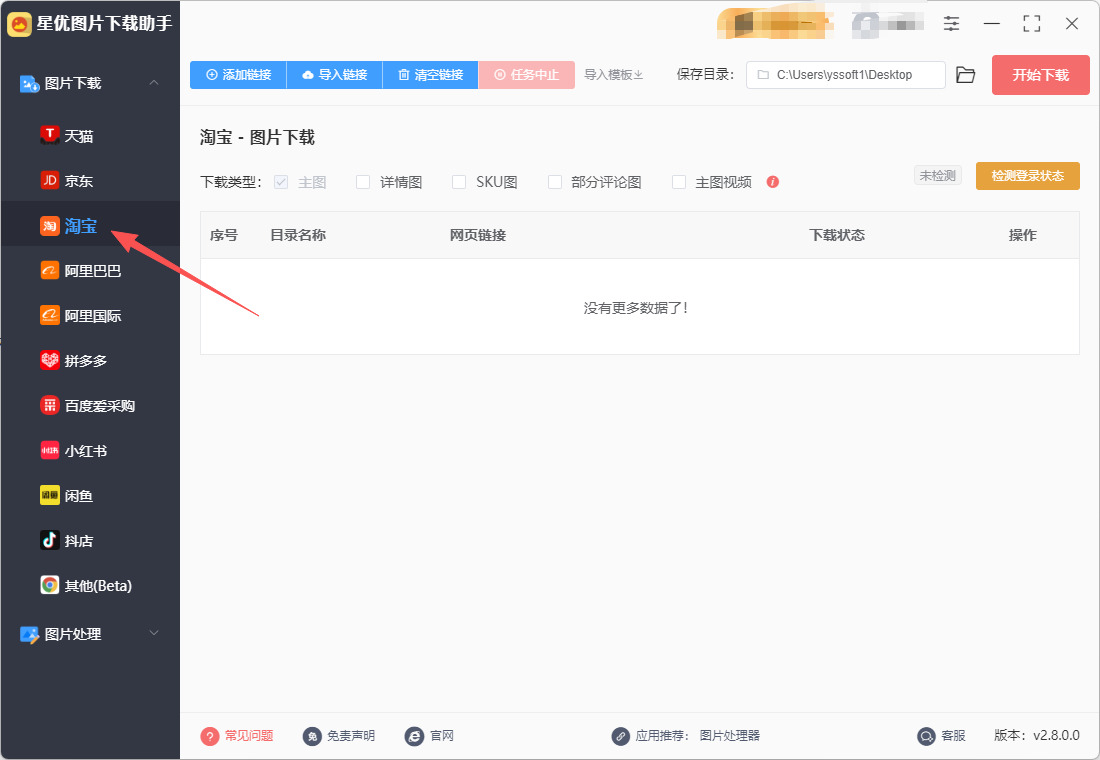Click the 检测登录状态 button

pos(1027,175)
